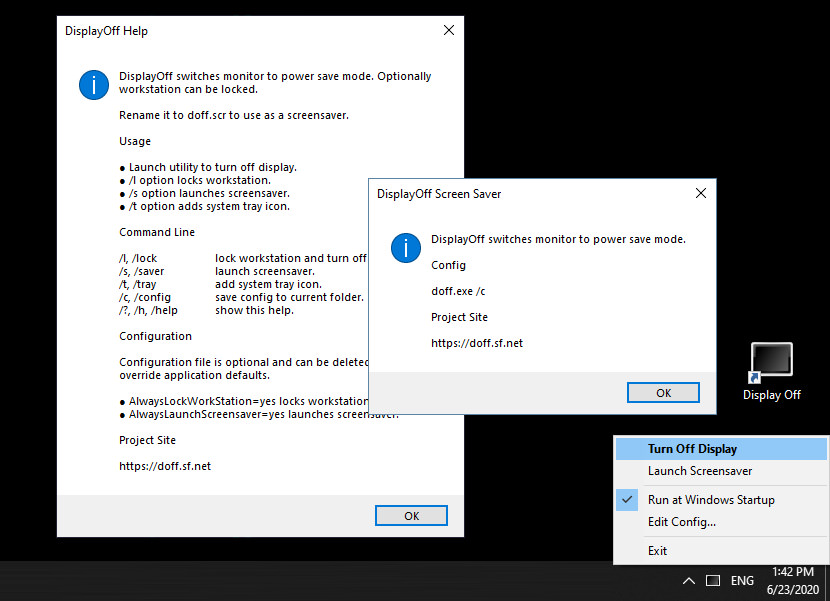Close the DisplayOff Screen Saver dialog
Screen dimensions: 830x601
coord(700,193)
